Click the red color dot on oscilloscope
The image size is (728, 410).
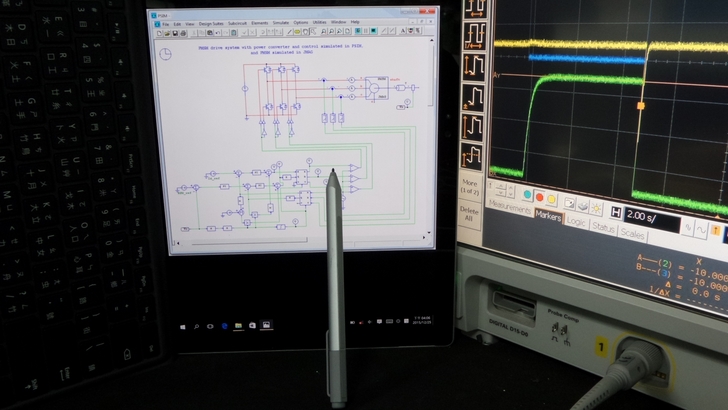point(540,197)
